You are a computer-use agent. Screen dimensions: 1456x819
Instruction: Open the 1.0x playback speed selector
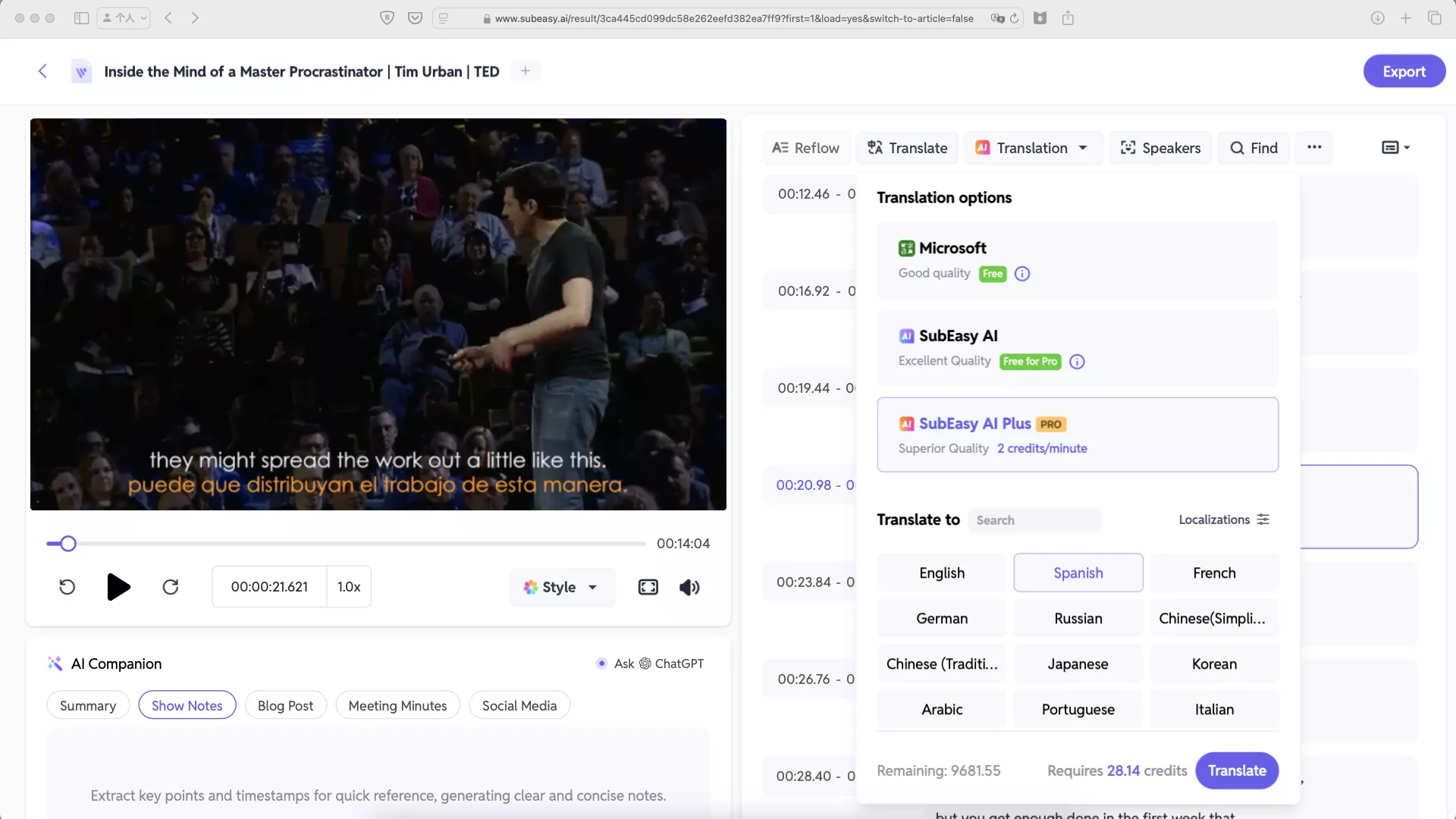point(349,587)
